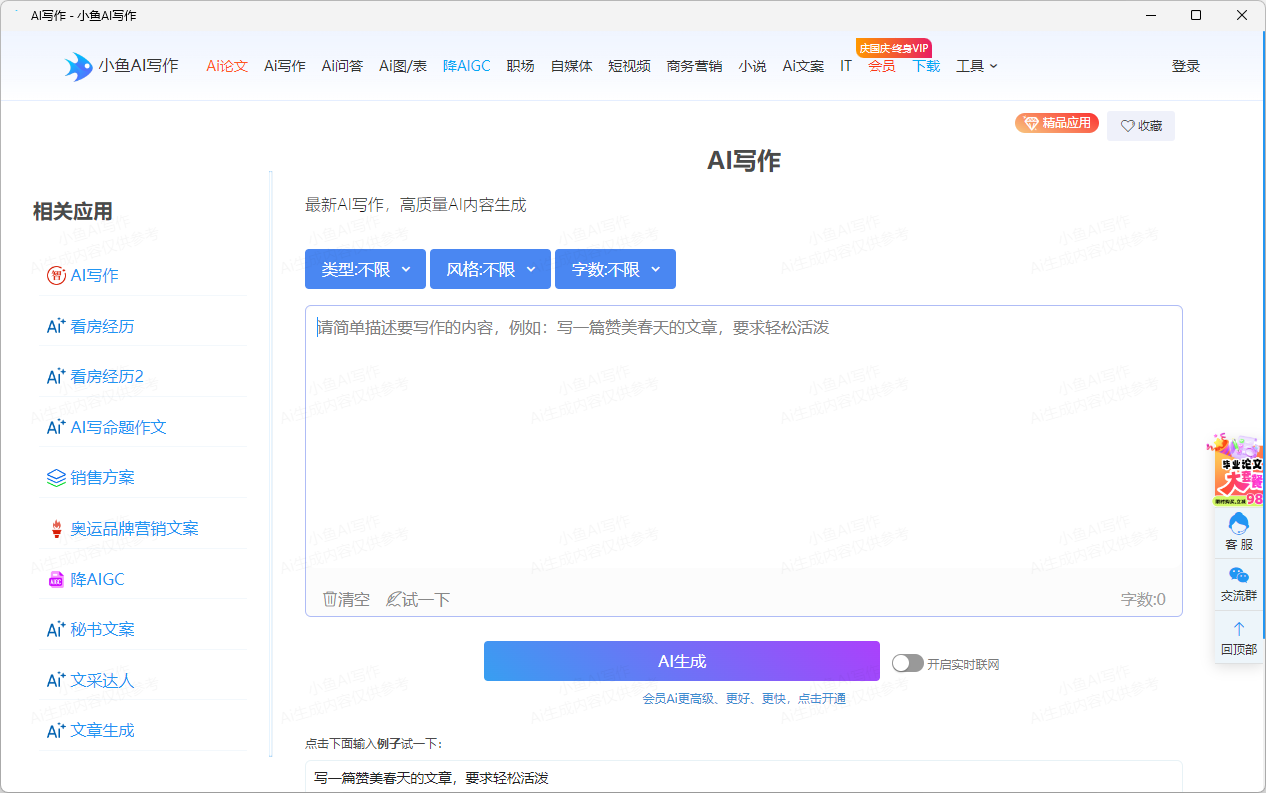Image resolution: width=1266 pixels, height=793 pixels.
Task: Open the 工具 menu in navigation
Action: (x=976, y=66)
